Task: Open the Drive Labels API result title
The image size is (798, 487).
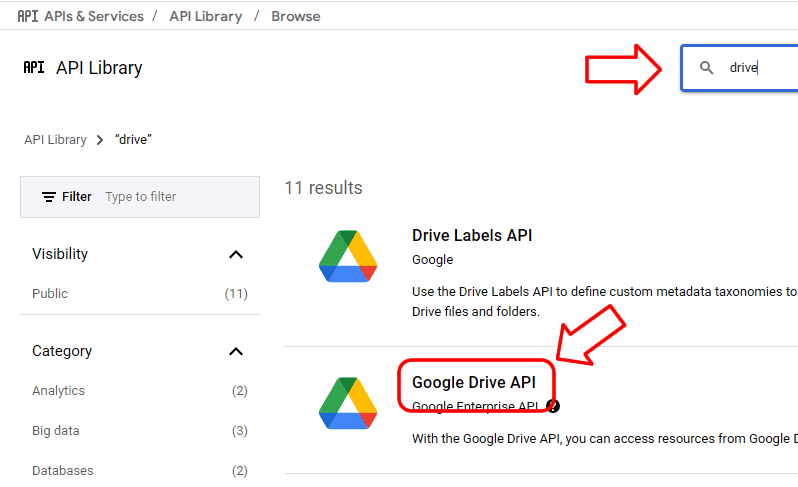Action: [472, 235]
